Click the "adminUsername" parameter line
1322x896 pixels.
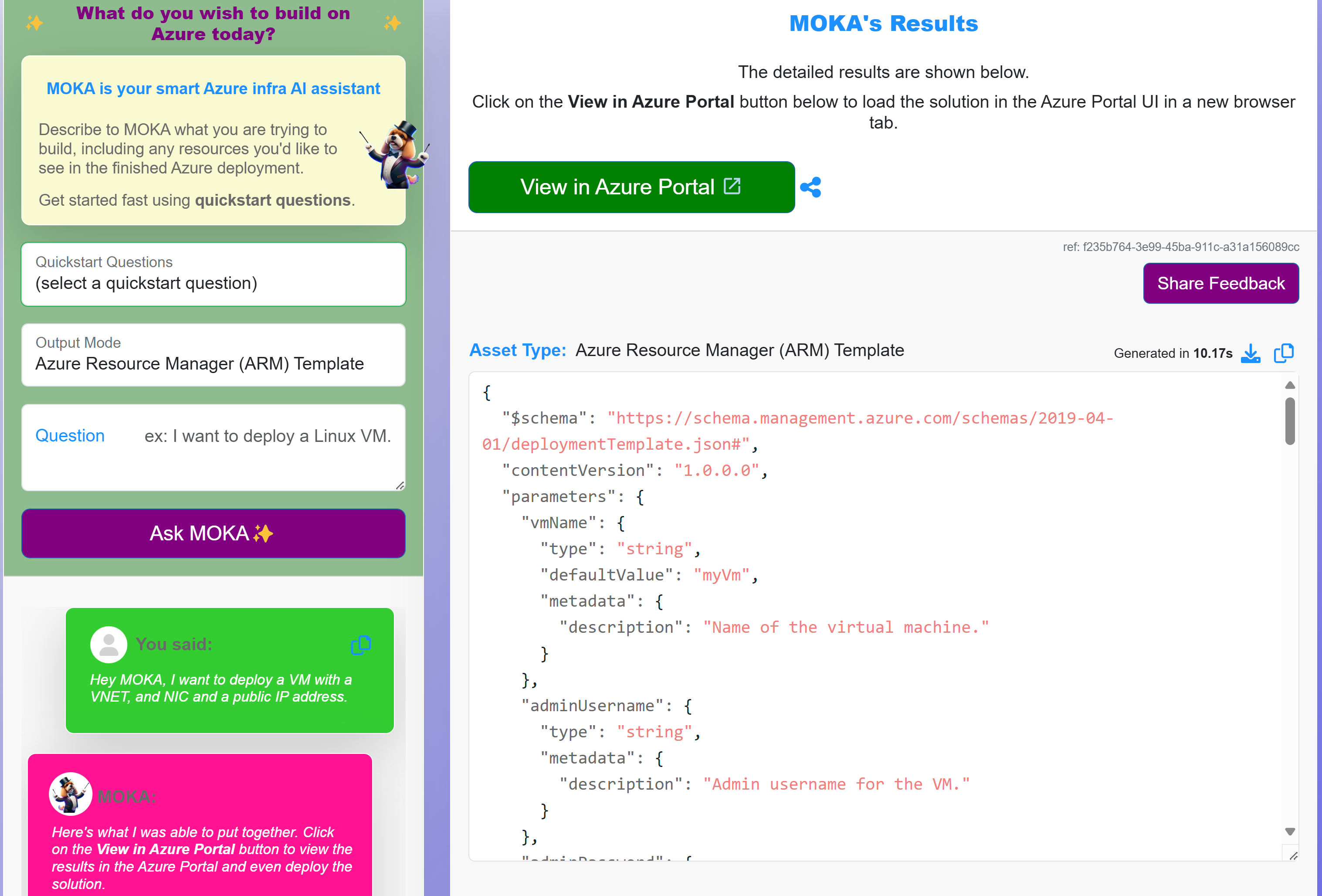(x=607, y=706)
